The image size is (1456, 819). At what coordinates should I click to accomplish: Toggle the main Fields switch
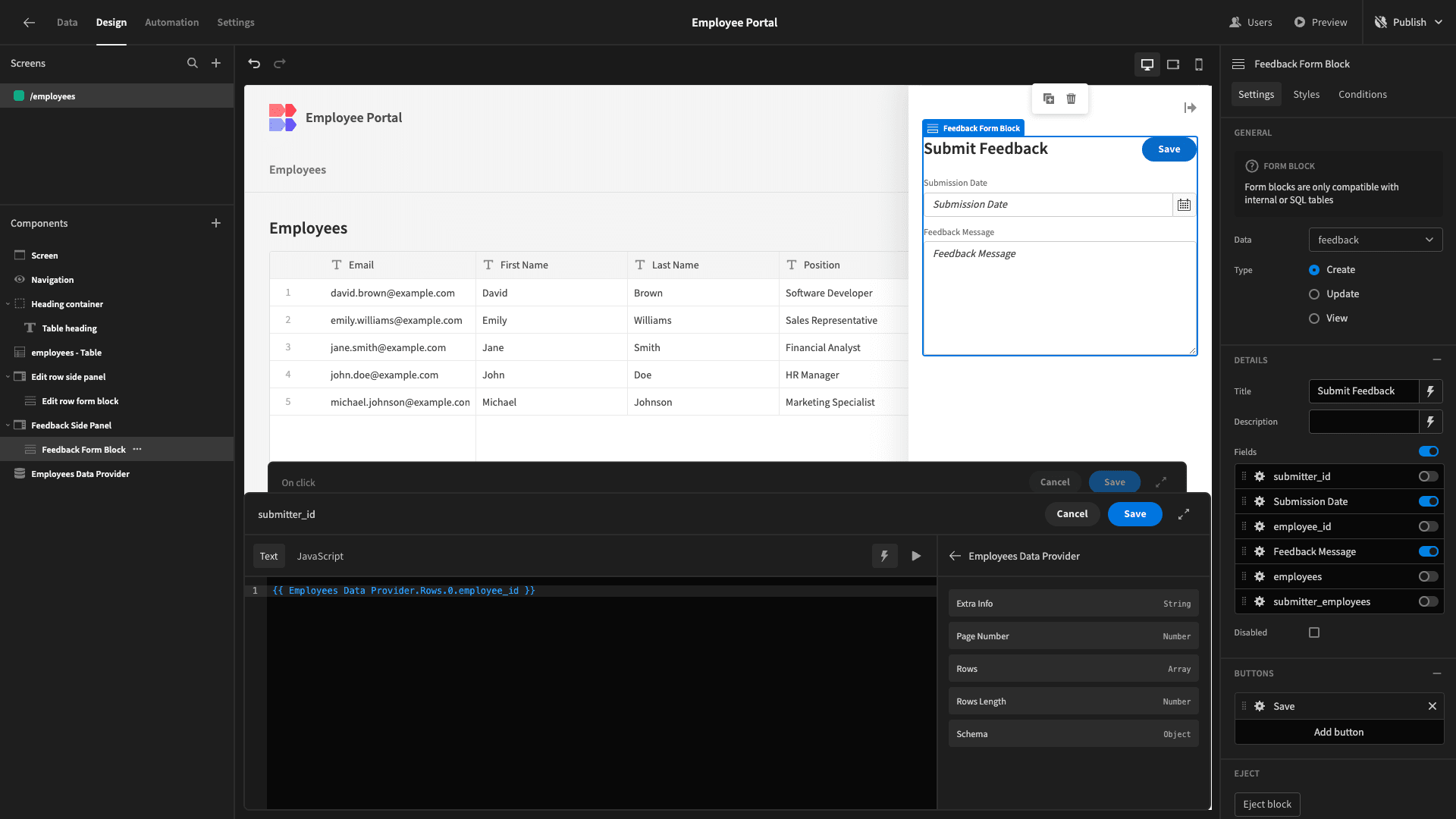click(x=1429, y=451)
